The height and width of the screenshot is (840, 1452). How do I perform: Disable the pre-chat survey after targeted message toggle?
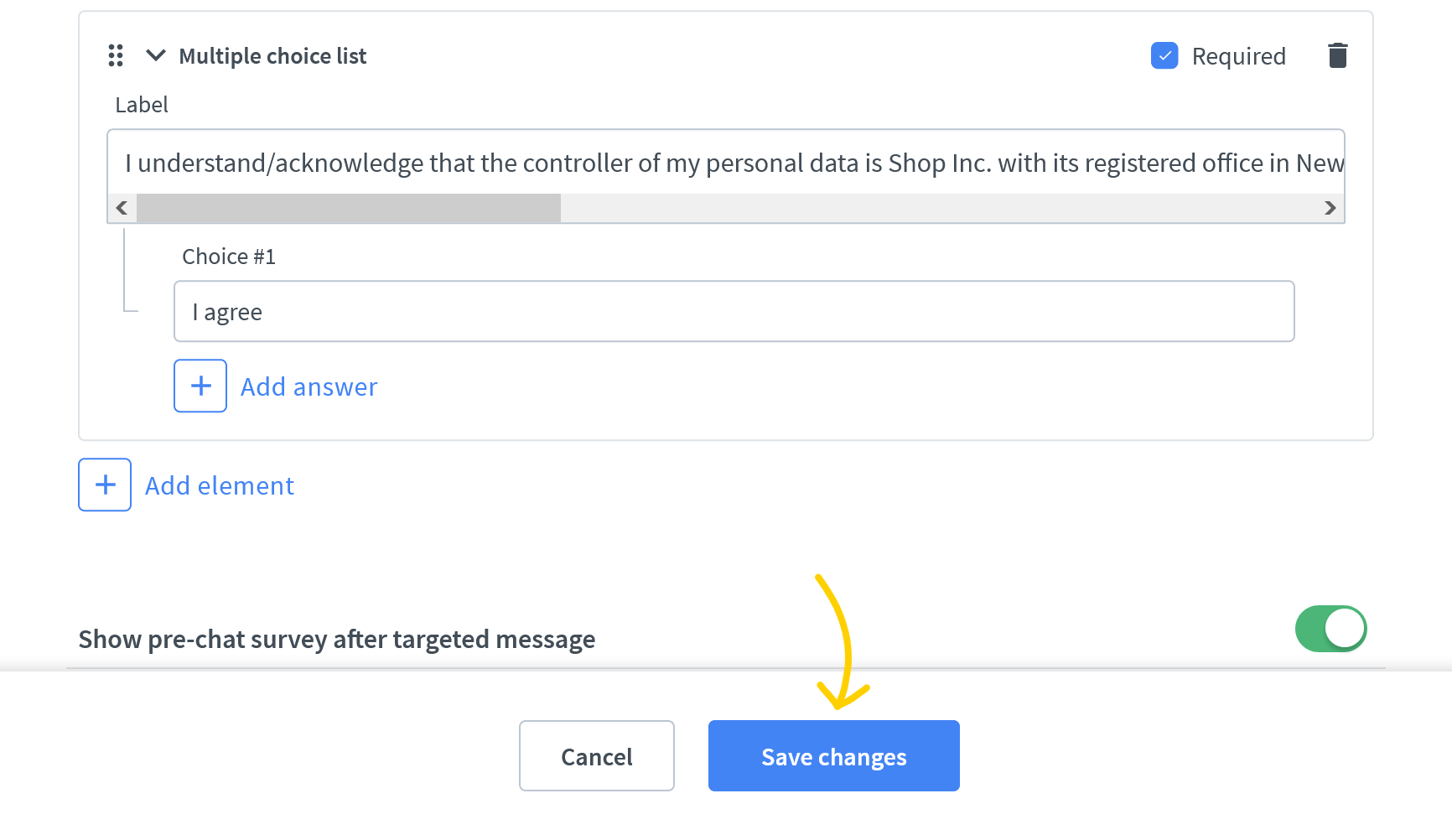click(x=1330, y=629)
